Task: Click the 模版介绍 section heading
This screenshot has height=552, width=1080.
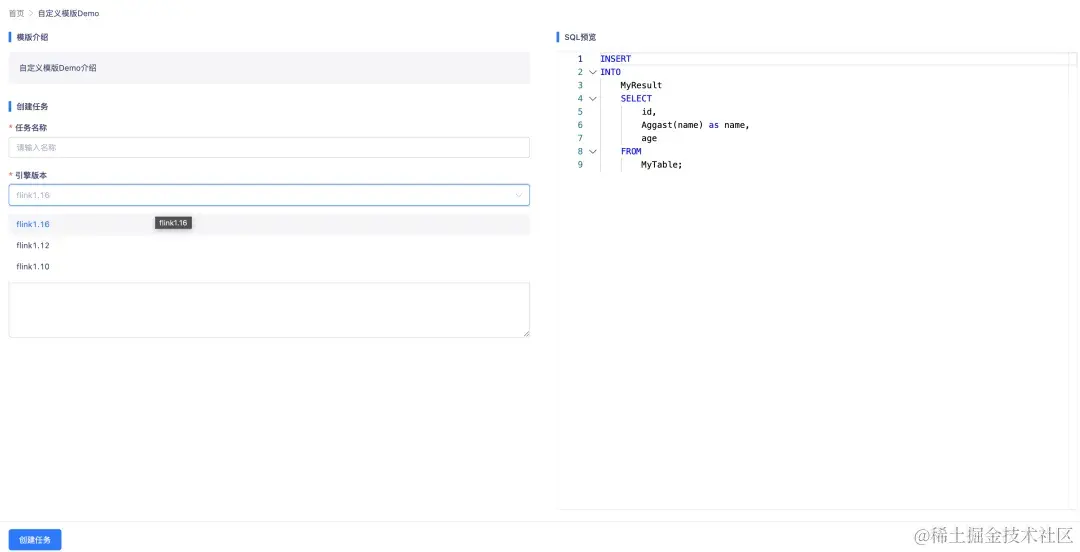Action: click(x=32, y=37)
